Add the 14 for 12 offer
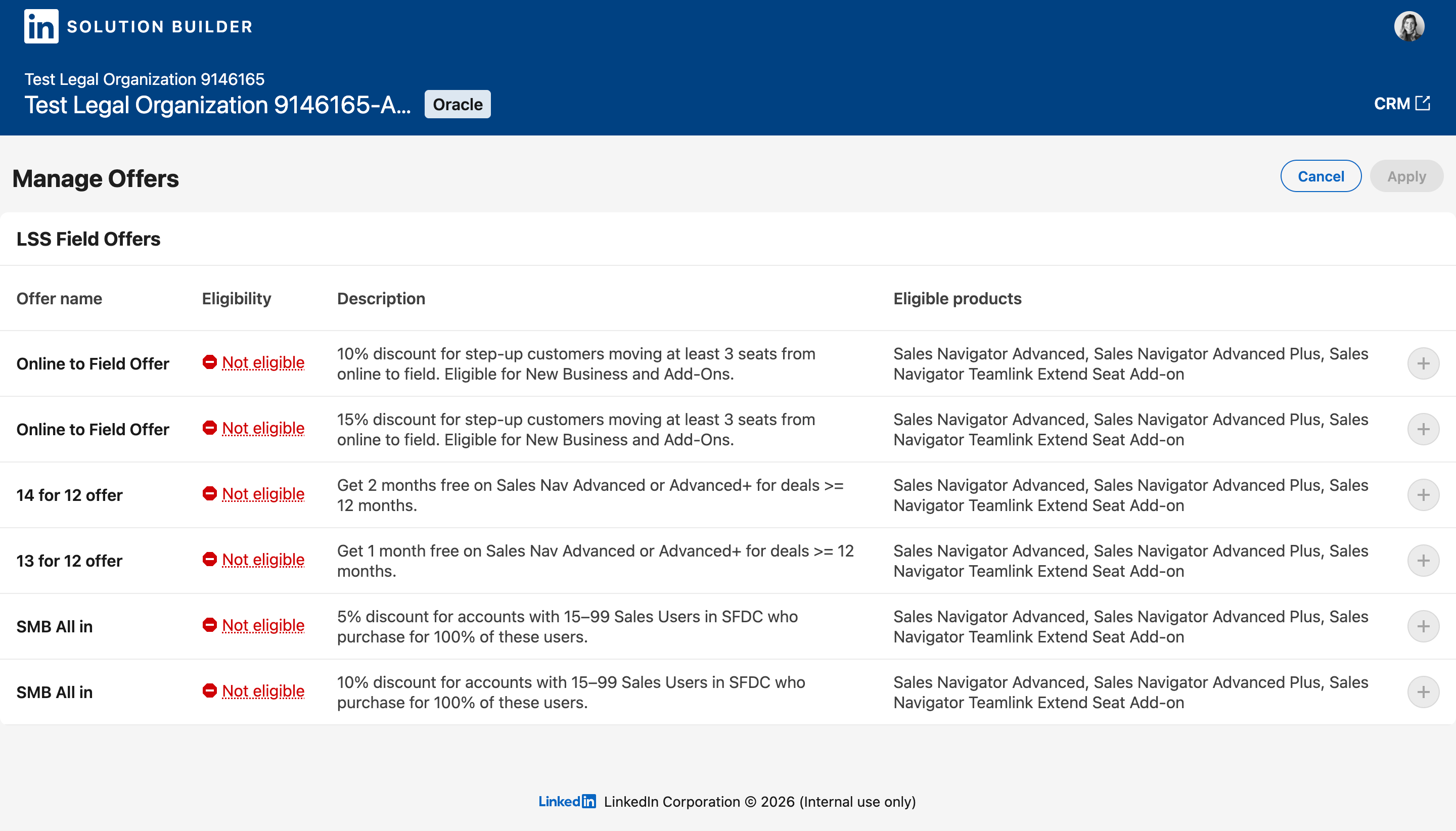Image resolution: width=1456 pixels, height=831 pixels. coord(1423,495)
